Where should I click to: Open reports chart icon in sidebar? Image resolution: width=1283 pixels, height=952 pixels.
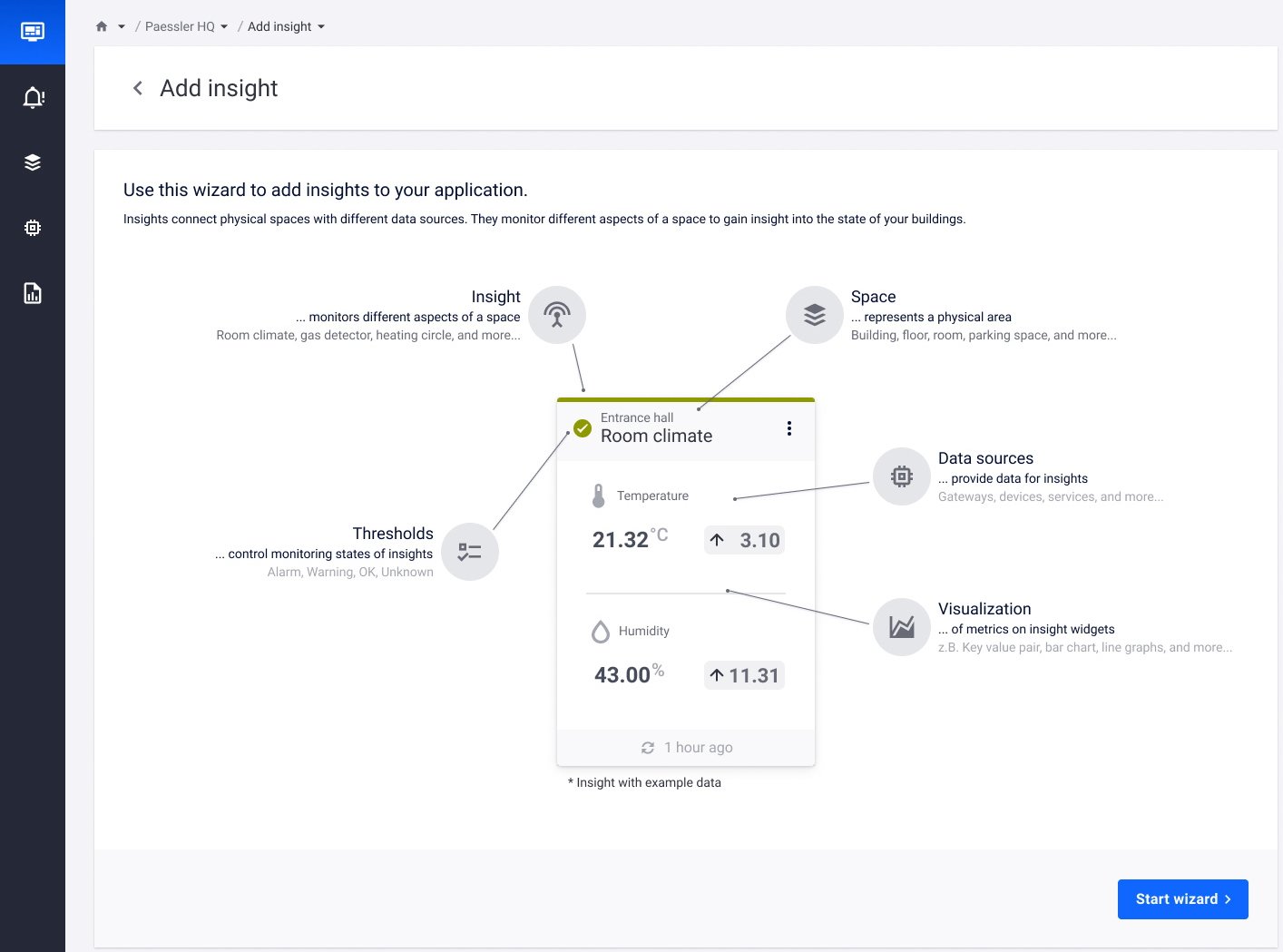[x=33, y=293]
